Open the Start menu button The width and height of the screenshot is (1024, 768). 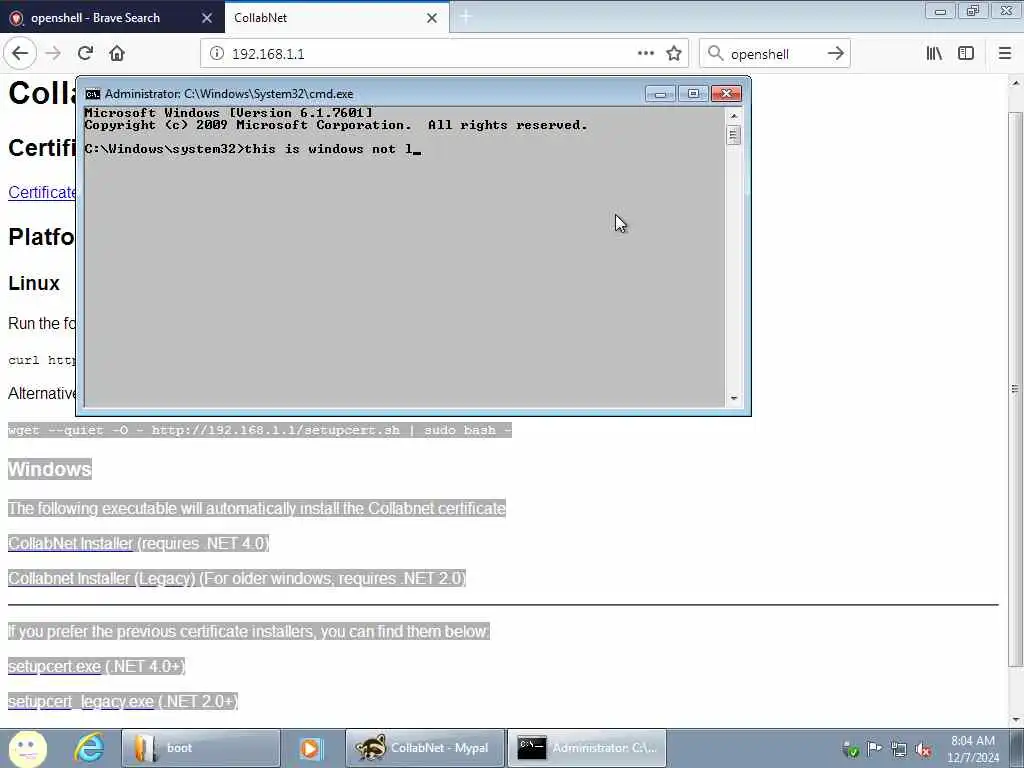click(x=27, y=748)
